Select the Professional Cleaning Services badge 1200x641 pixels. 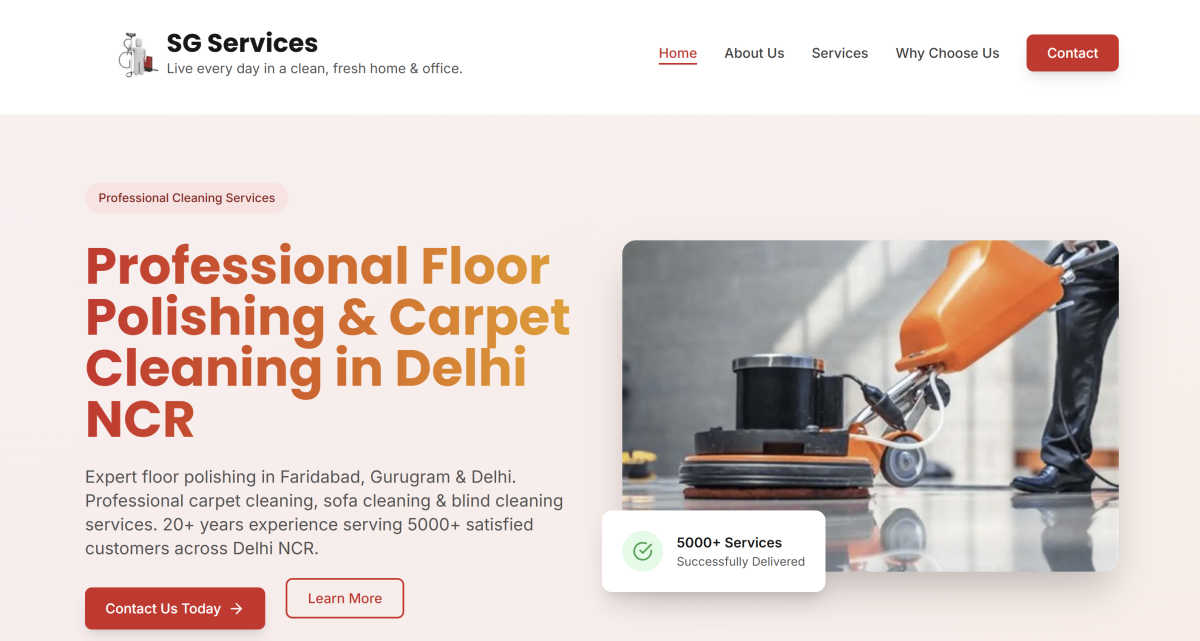(x=187, y=198)
